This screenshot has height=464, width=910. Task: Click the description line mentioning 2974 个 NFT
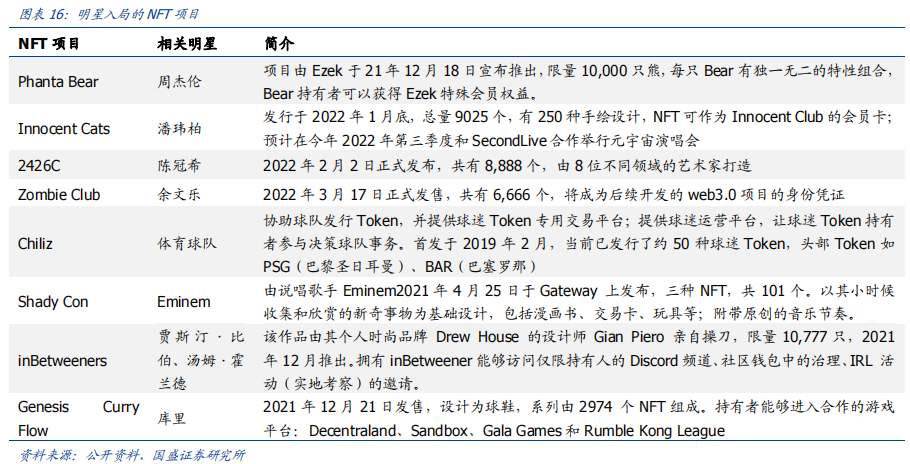click(x=579, y=407)
